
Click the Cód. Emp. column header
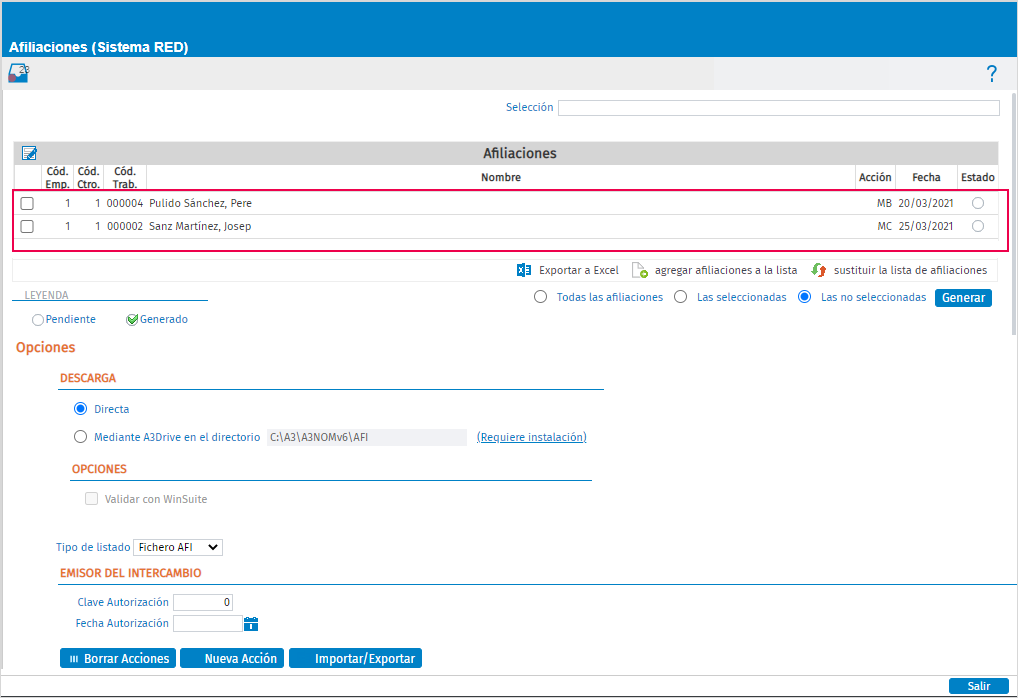57,177
